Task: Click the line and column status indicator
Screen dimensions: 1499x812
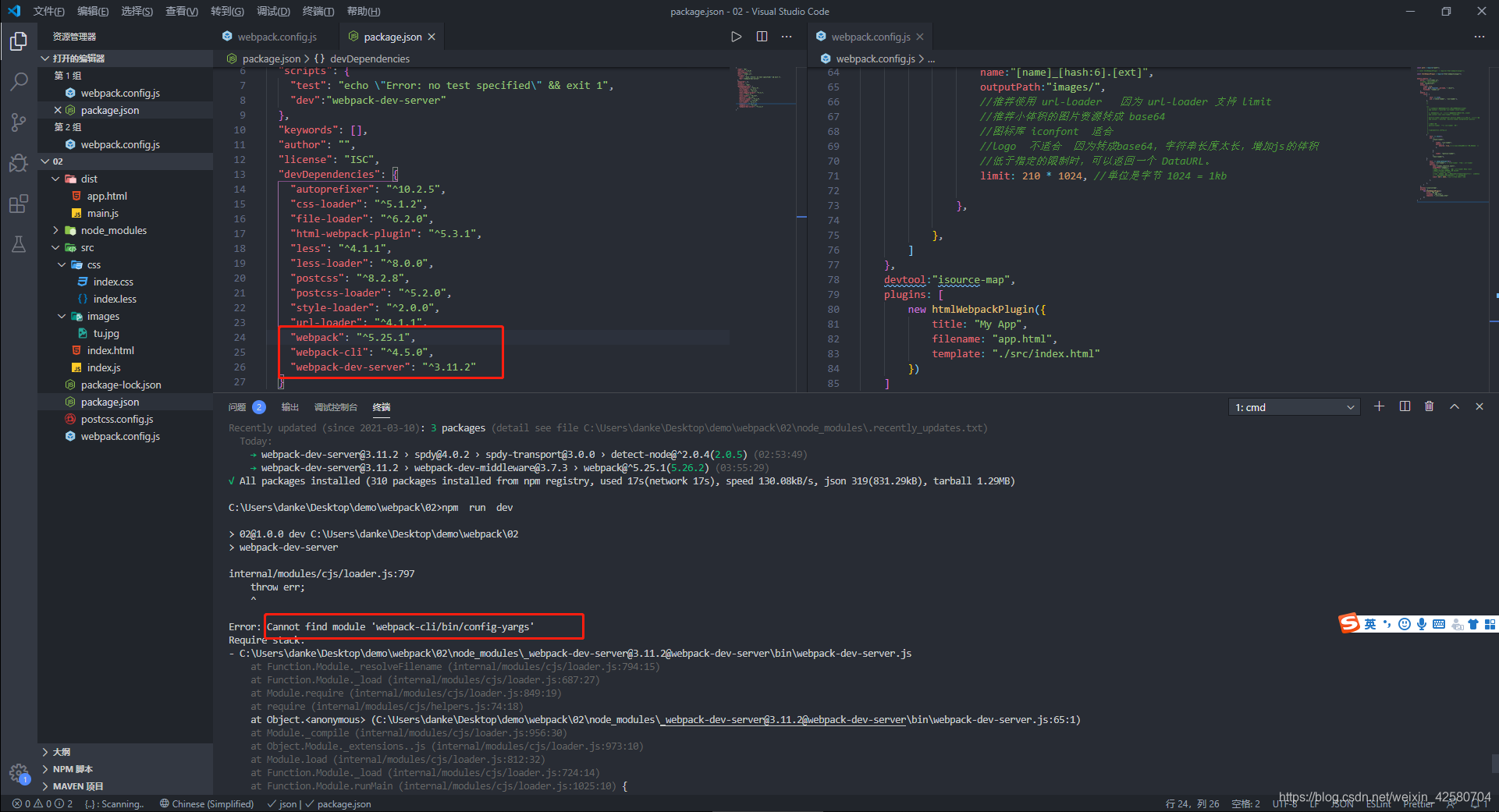Action: (1192, 803)
